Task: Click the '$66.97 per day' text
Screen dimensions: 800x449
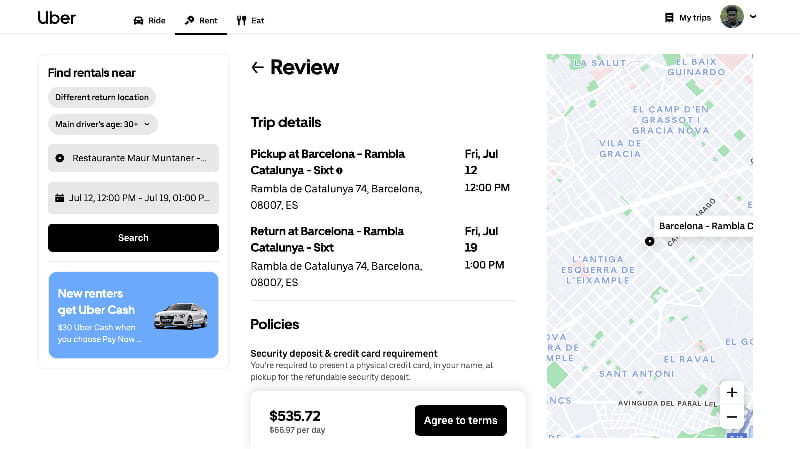Action: 297,430
